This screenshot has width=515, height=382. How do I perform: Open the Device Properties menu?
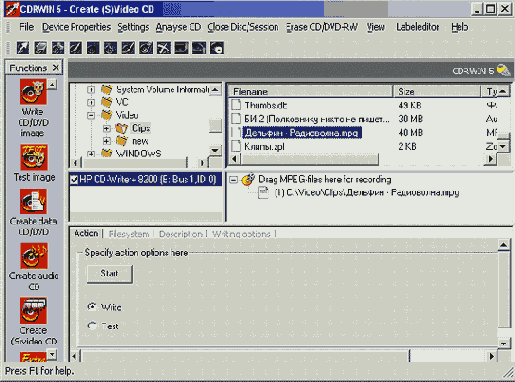(x=76, y=27)
